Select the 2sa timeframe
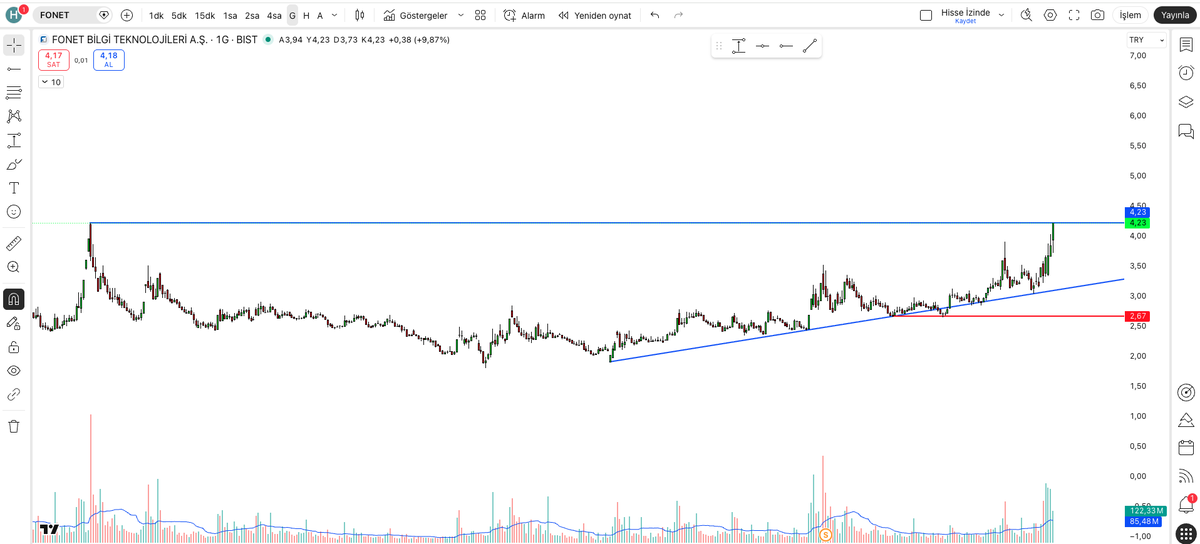Viewport: 1200px width, 544px height. (x=252, y=15)
